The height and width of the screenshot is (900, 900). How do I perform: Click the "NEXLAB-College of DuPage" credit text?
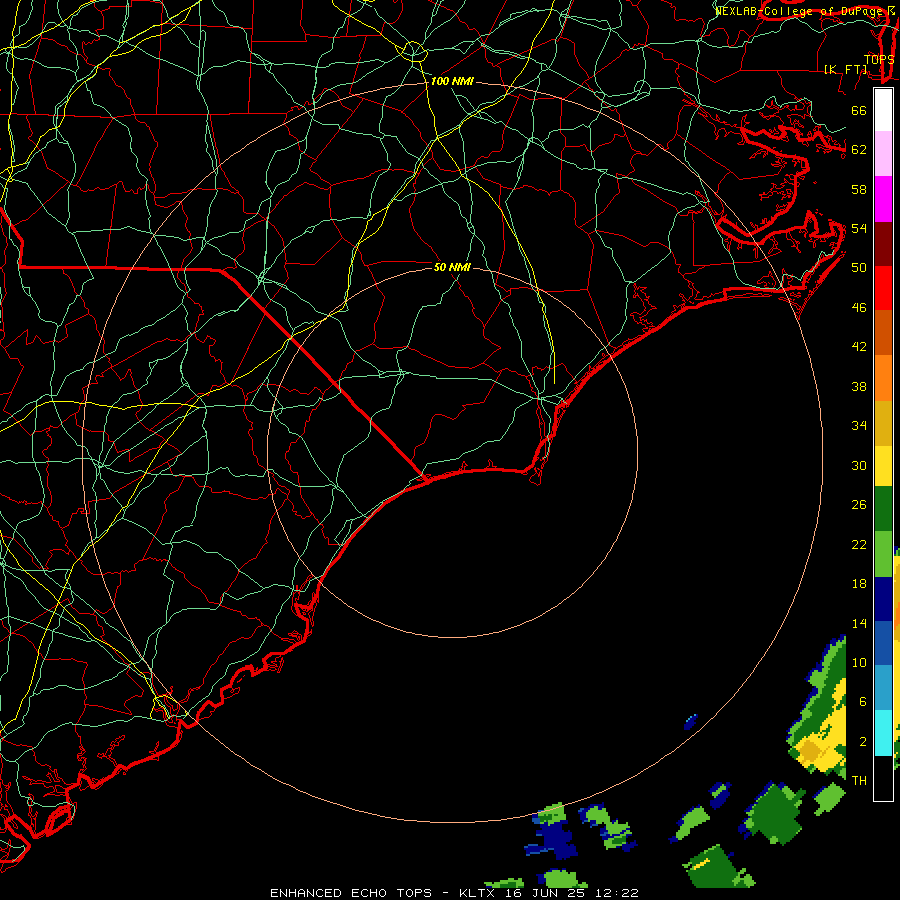(799, 11)
